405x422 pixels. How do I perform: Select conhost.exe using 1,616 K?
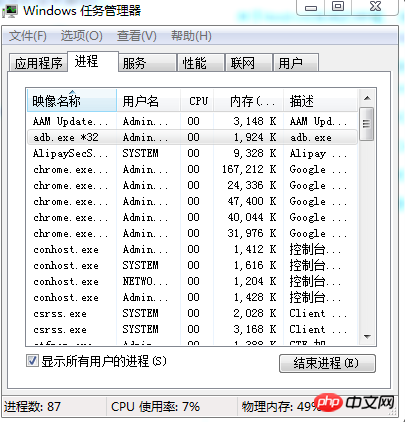[192, 265]
